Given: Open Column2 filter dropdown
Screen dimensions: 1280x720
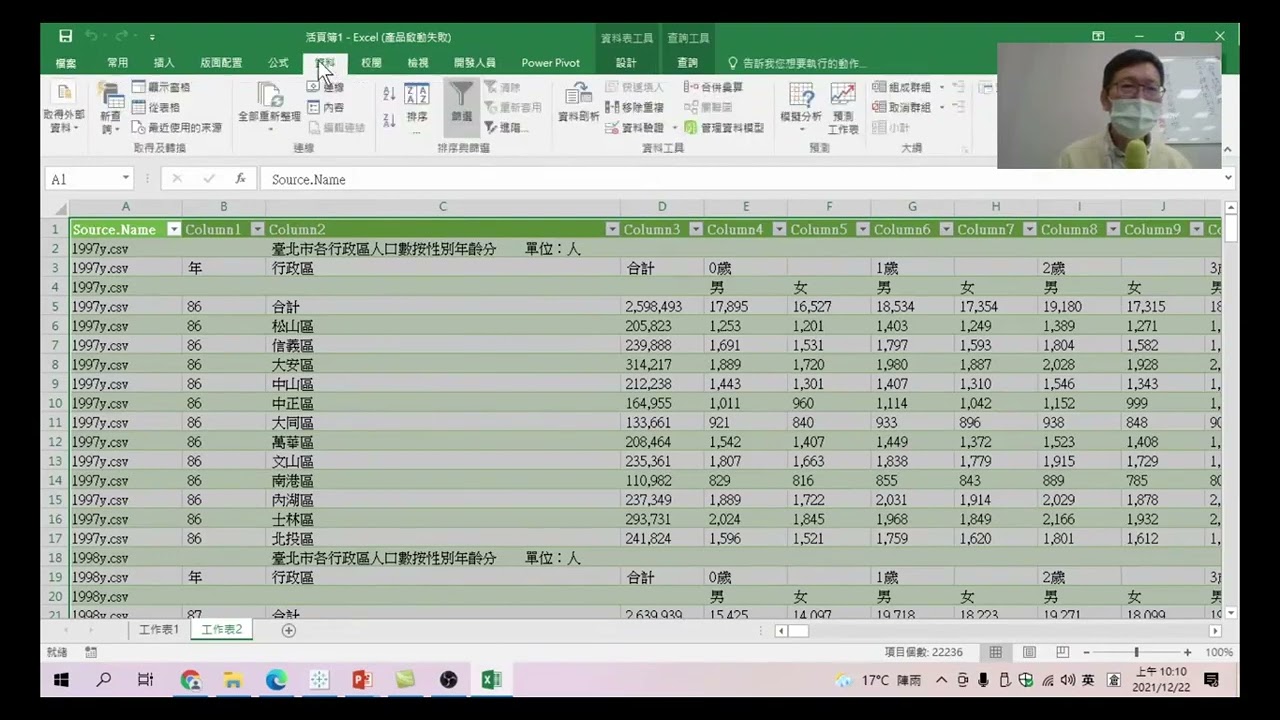Looking at the screenshot, I should [612, 230].
